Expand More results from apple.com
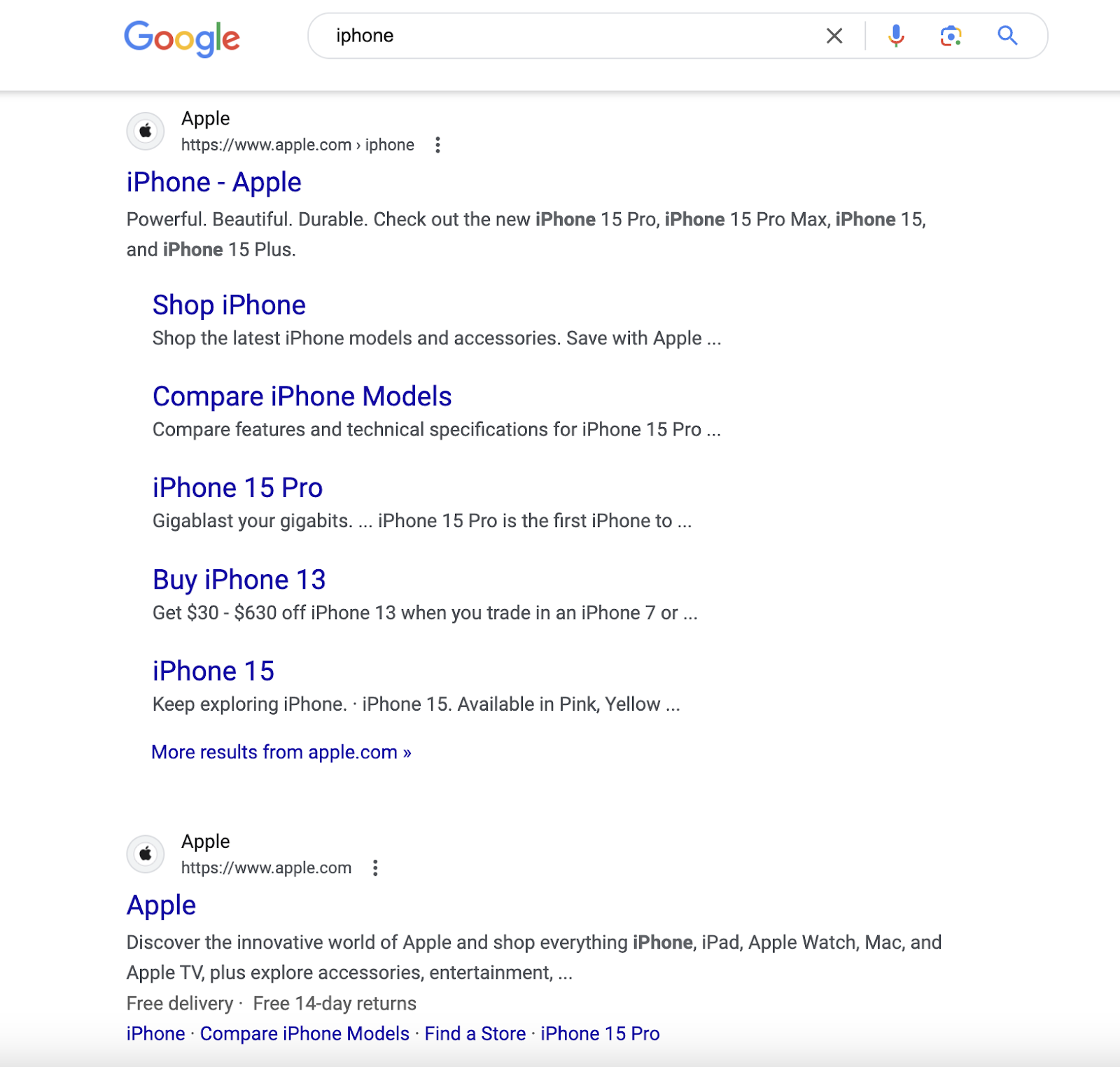Image resolution: width=1120 pixels, height=1067 pixels. (281, 751)
